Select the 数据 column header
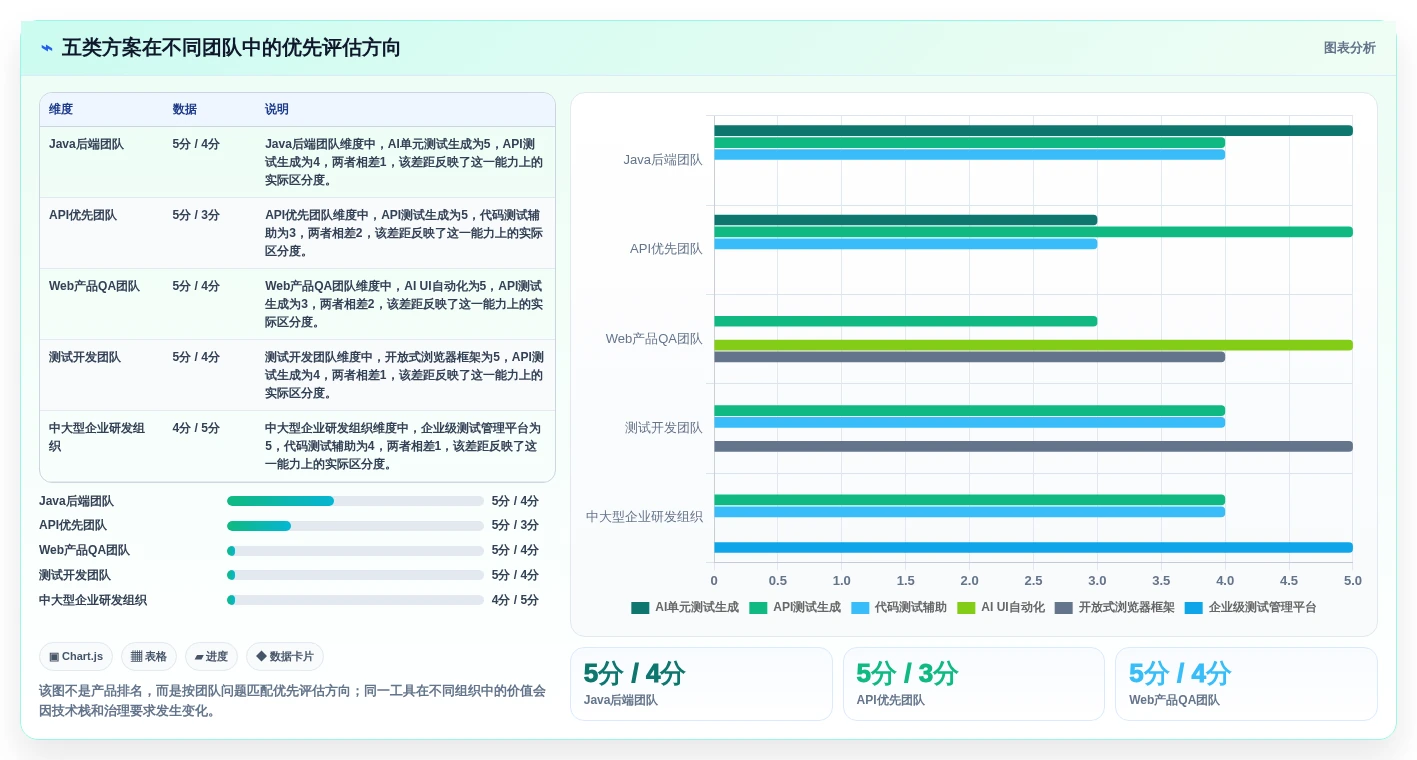1417x760 pixels. (x=184, y=109)
